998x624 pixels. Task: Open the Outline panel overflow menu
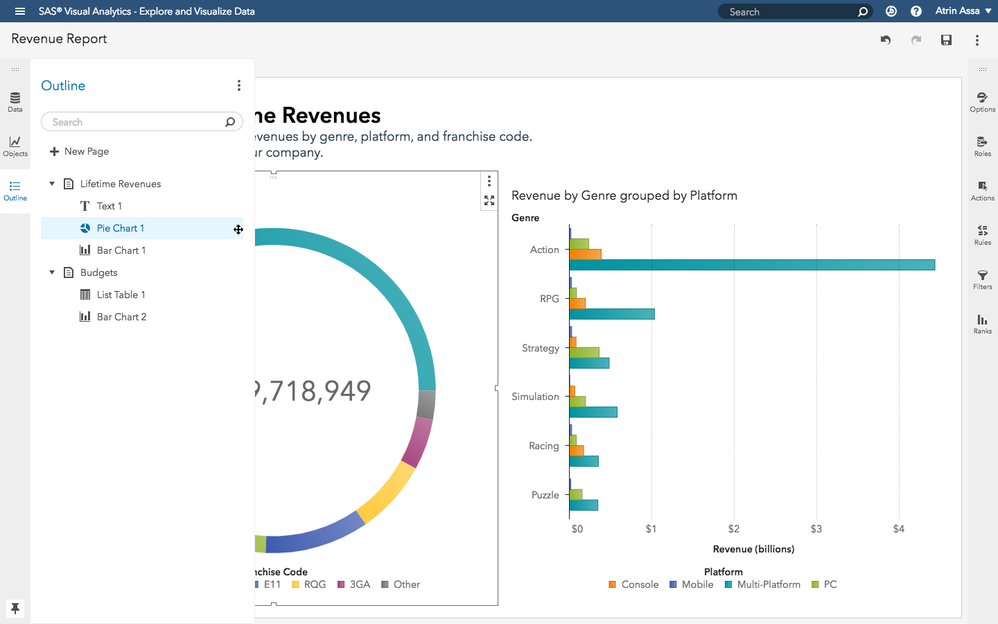239,86
